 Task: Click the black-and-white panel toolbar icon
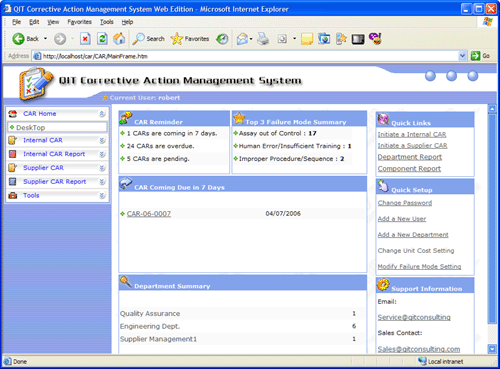coord(358,39)
